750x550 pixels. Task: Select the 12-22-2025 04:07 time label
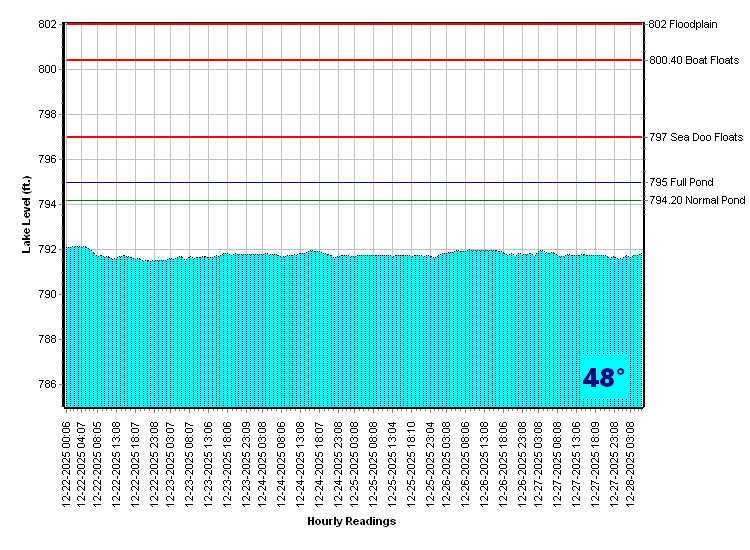[82, 462]
